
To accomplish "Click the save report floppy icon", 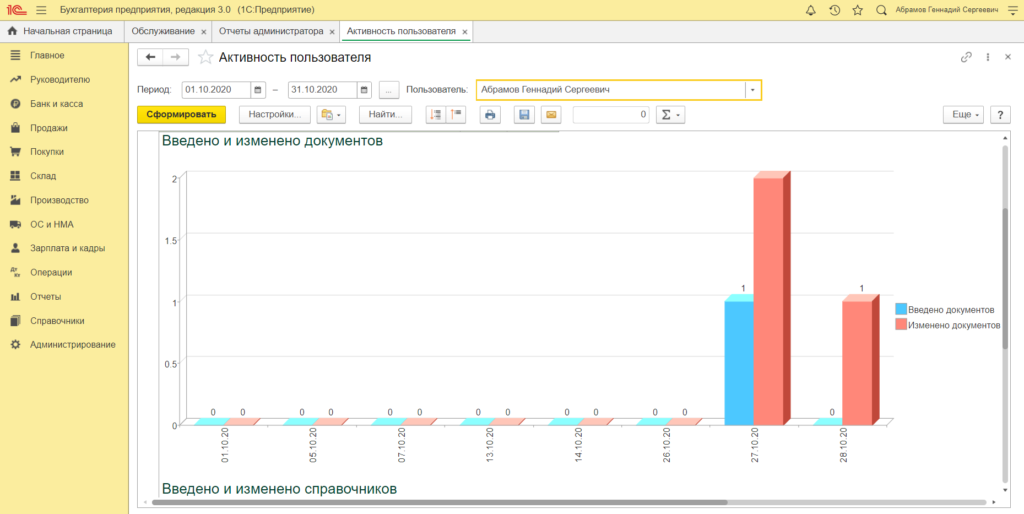I will (x=524, y=115).
